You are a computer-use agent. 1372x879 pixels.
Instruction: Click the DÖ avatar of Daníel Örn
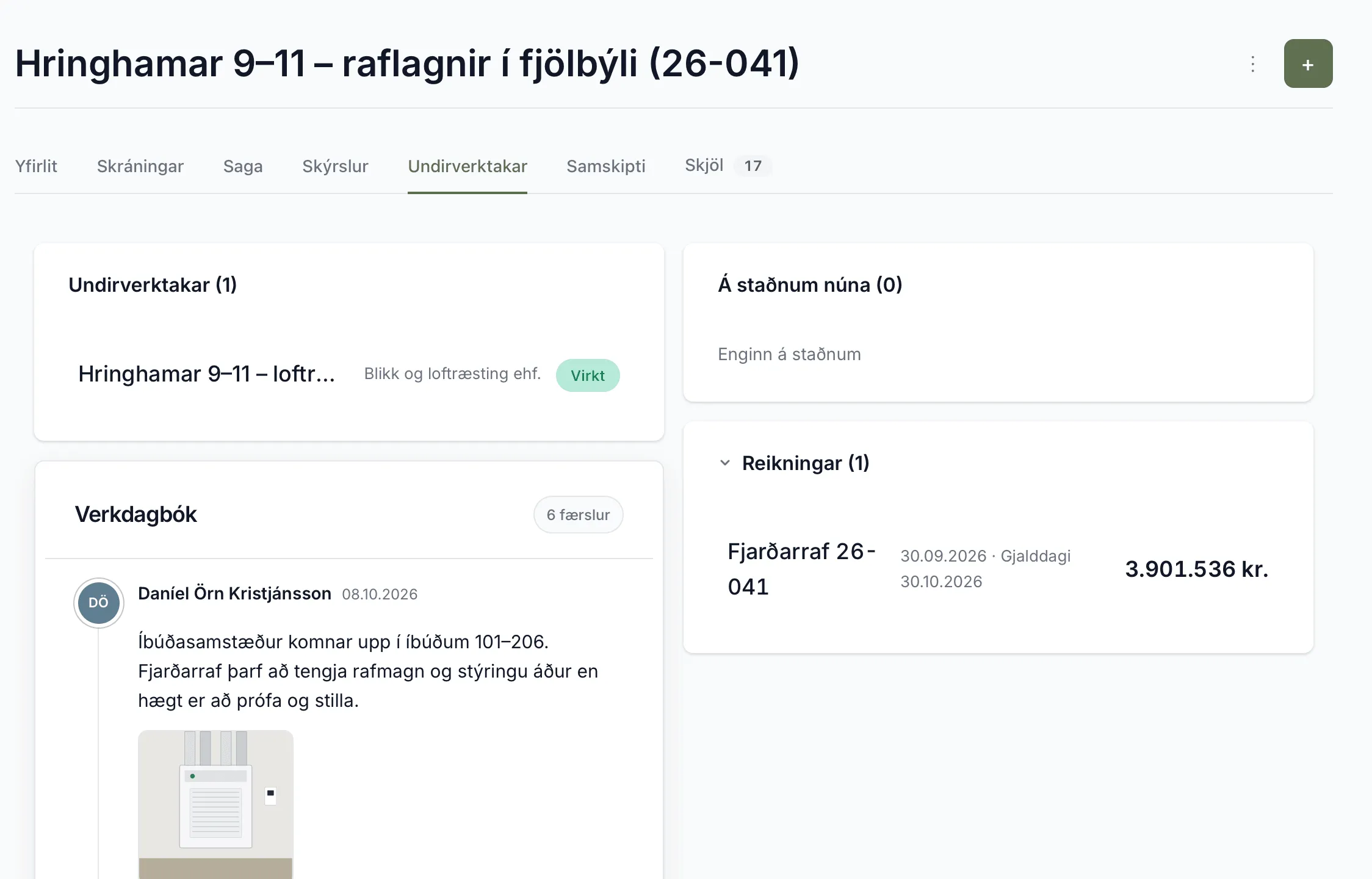click(98, 602)
